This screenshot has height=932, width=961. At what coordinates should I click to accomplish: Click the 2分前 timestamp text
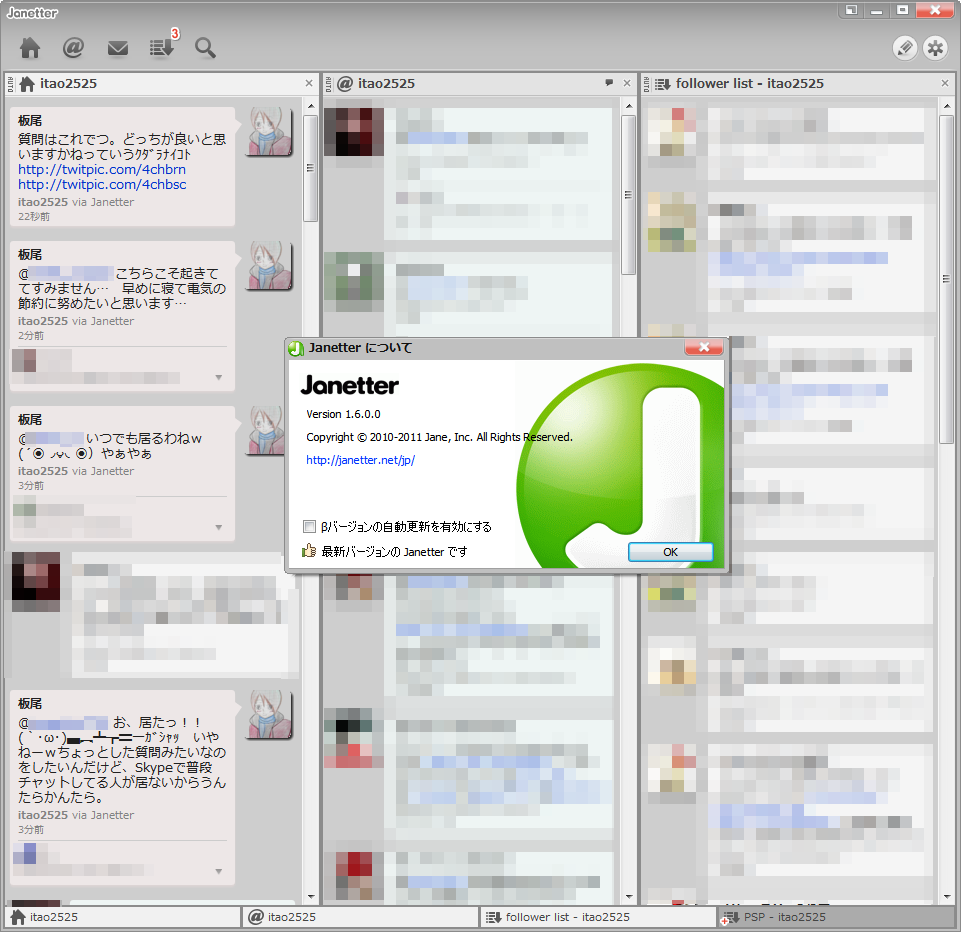point(31,336)
